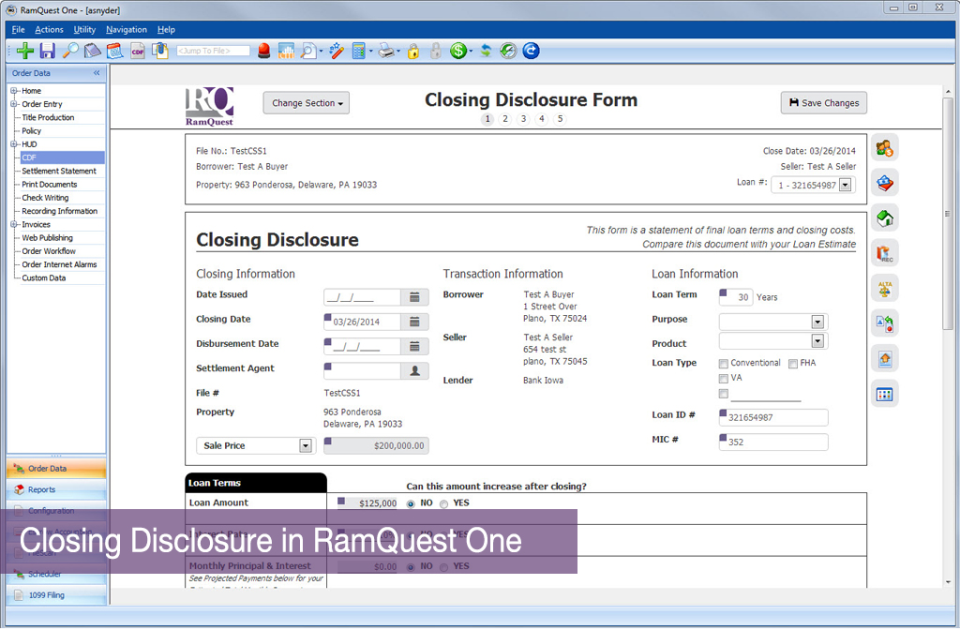This screenshot has width=960, height=630.
Task: Select the CDF icon on the toolbar
Action: point(137,51)
